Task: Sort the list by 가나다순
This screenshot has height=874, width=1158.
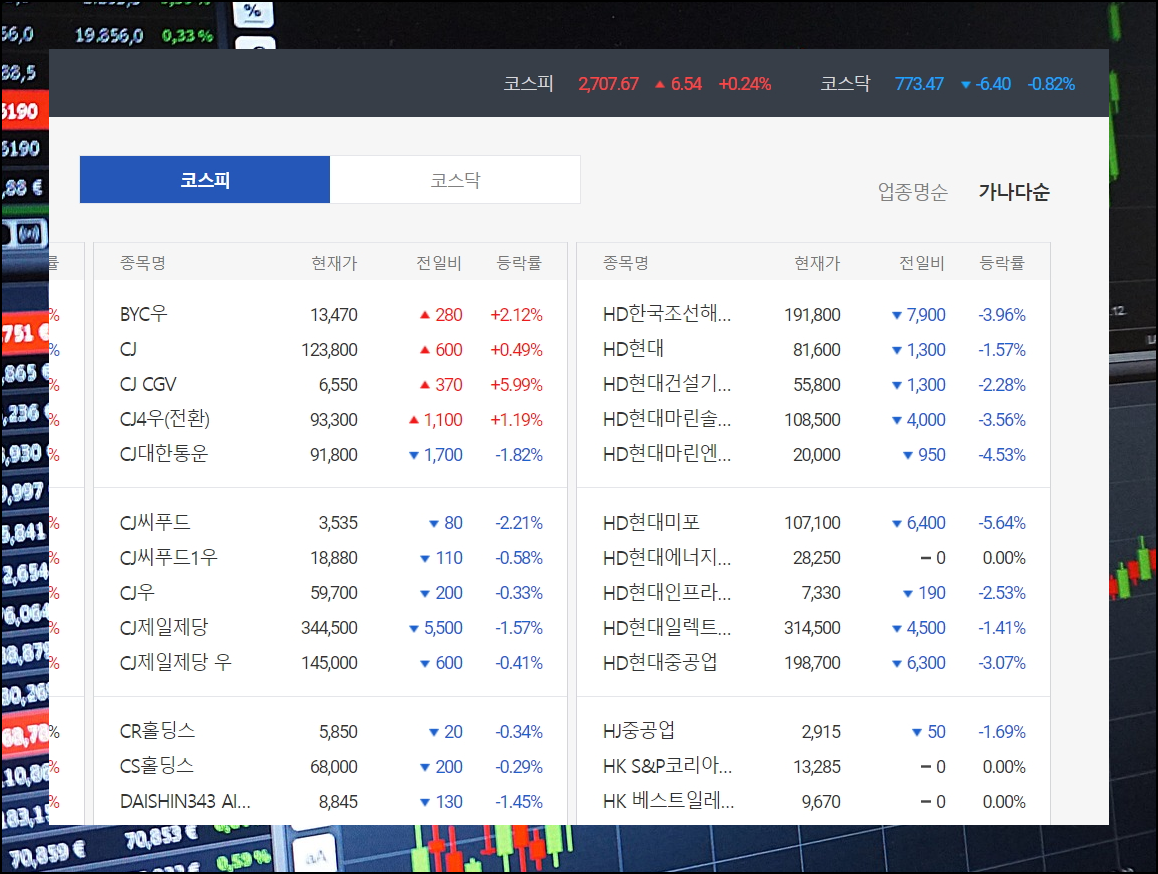Action: (1013, 192)
